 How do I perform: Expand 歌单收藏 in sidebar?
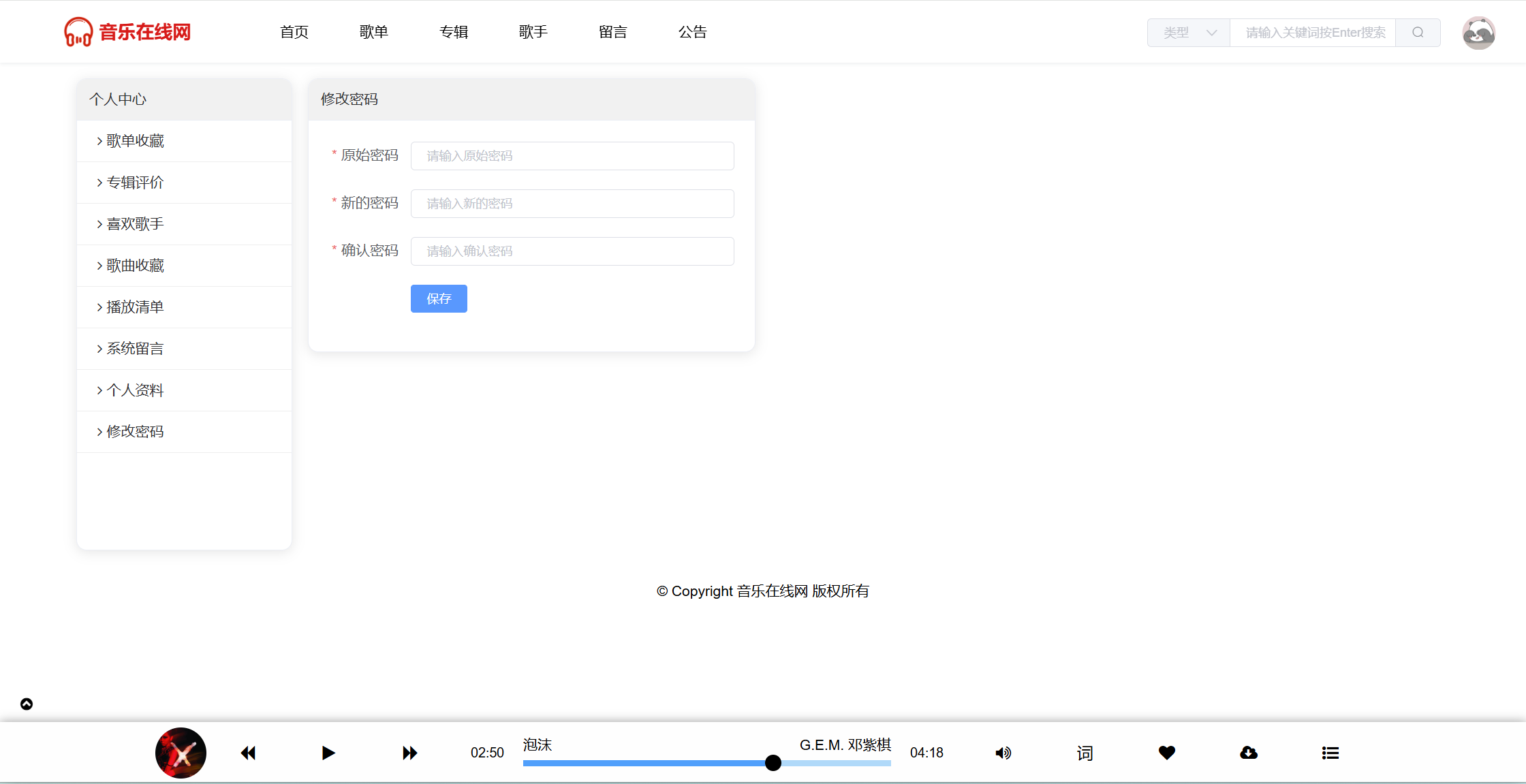click(135, 141)
